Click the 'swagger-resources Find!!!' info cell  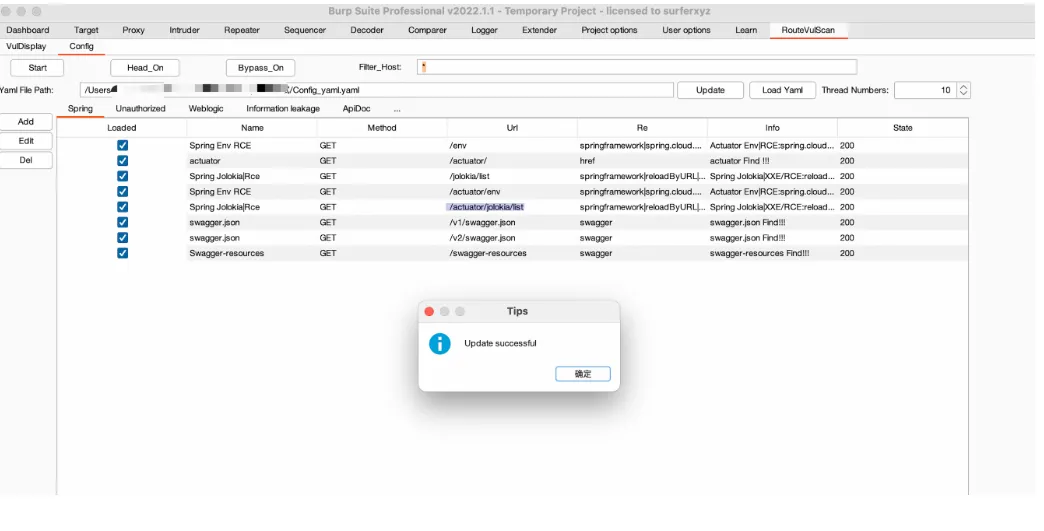(772, 253)
